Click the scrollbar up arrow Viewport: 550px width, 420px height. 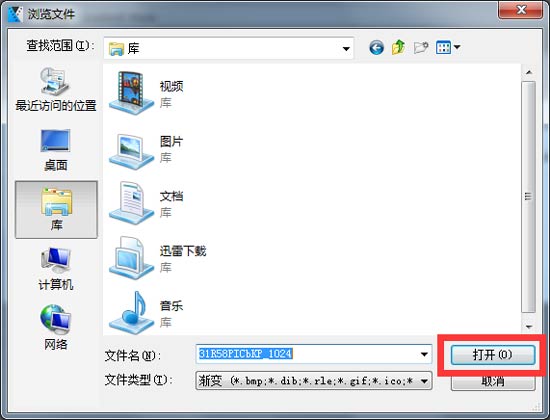[x=529, y=72]
